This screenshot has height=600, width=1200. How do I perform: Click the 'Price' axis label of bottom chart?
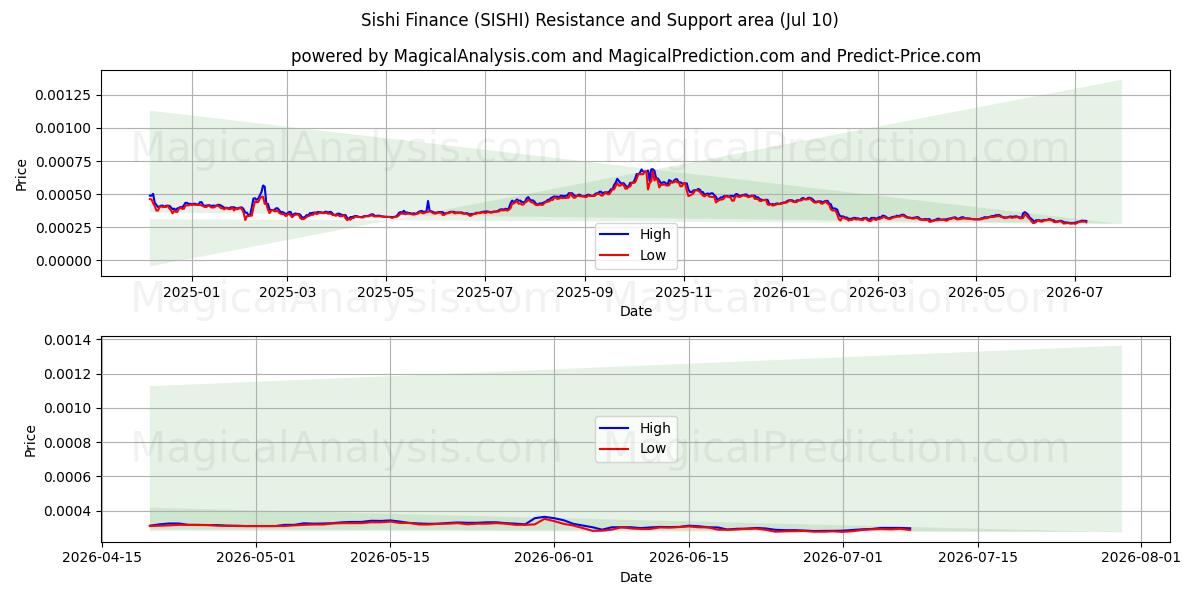click(31, 441)
